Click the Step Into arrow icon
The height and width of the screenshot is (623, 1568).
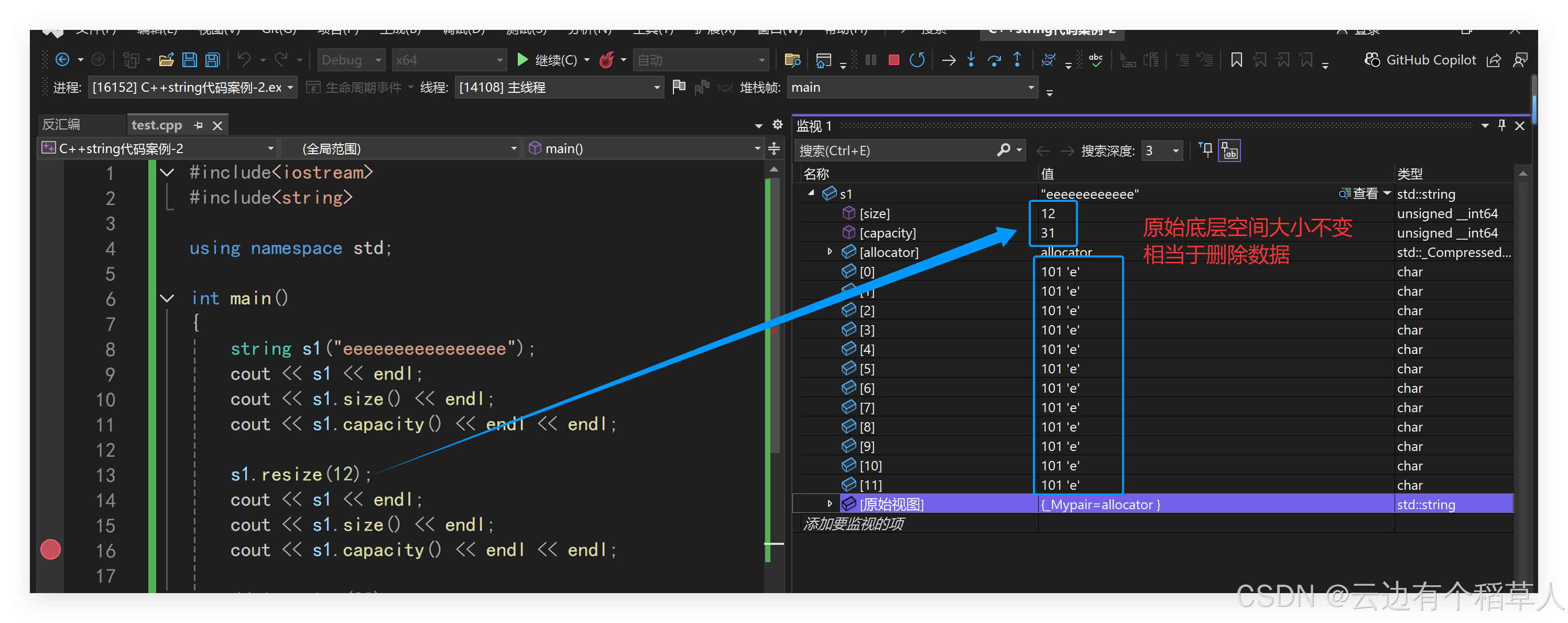pos(971,60)
